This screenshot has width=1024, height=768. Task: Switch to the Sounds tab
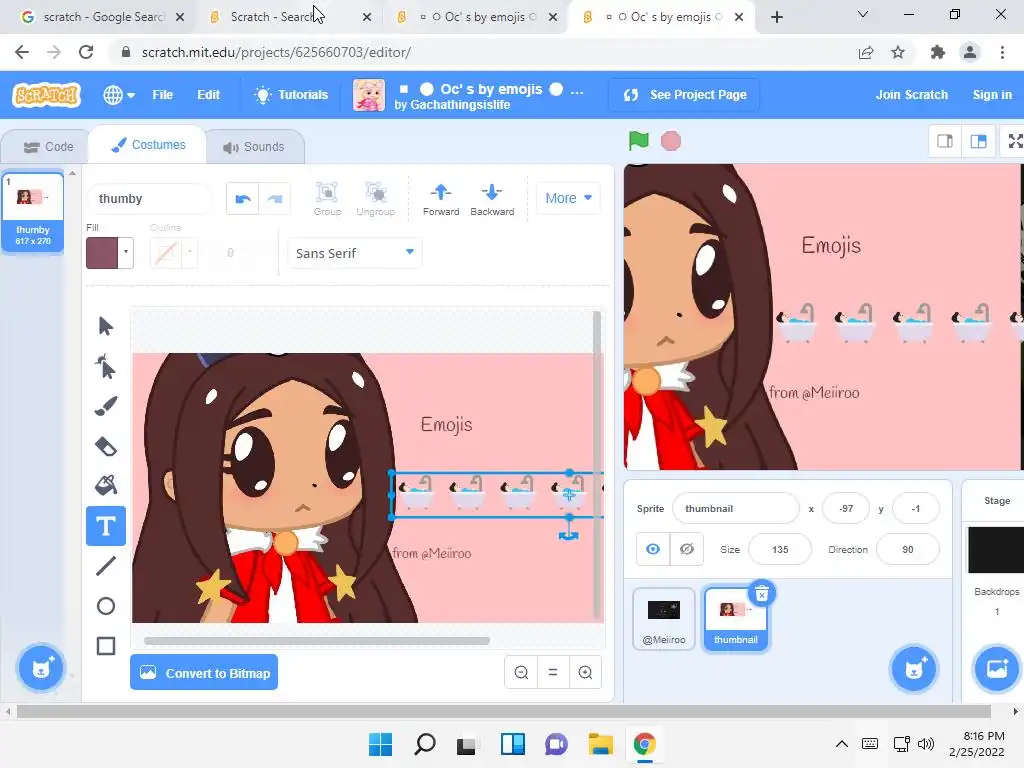254,147
